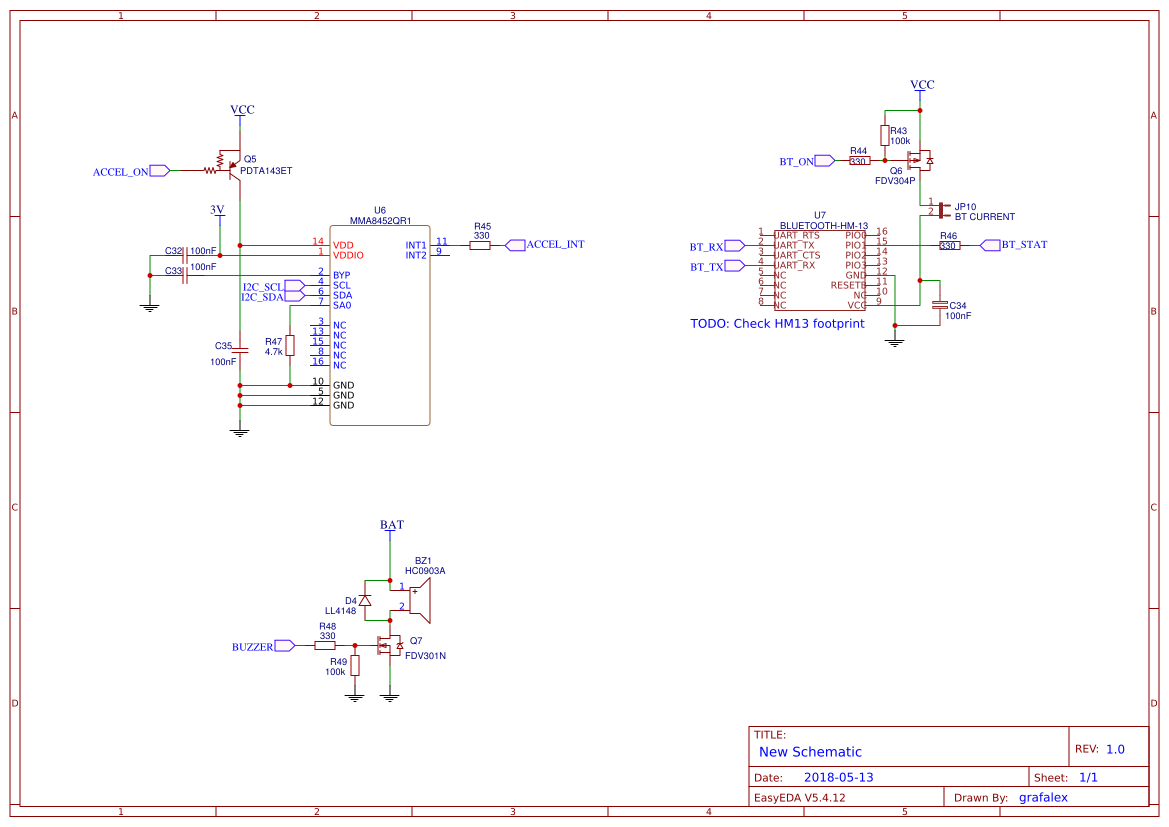
Task: Click the ACCEL_ON net port flag
Action: coord(160,171)
